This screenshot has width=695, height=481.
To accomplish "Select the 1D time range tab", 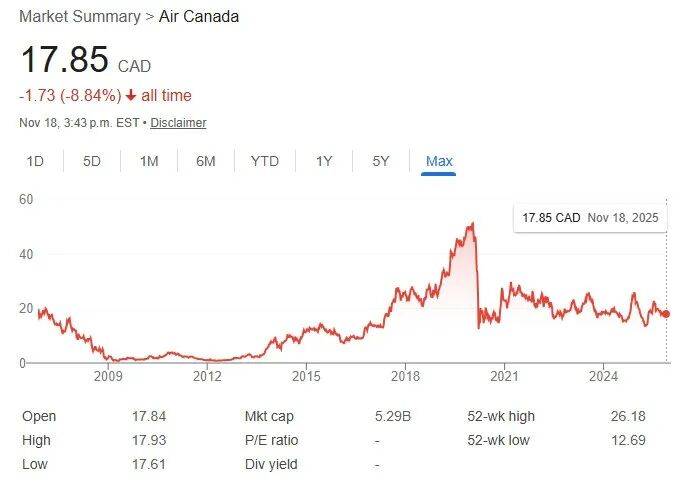I will [x=35, y=161].
